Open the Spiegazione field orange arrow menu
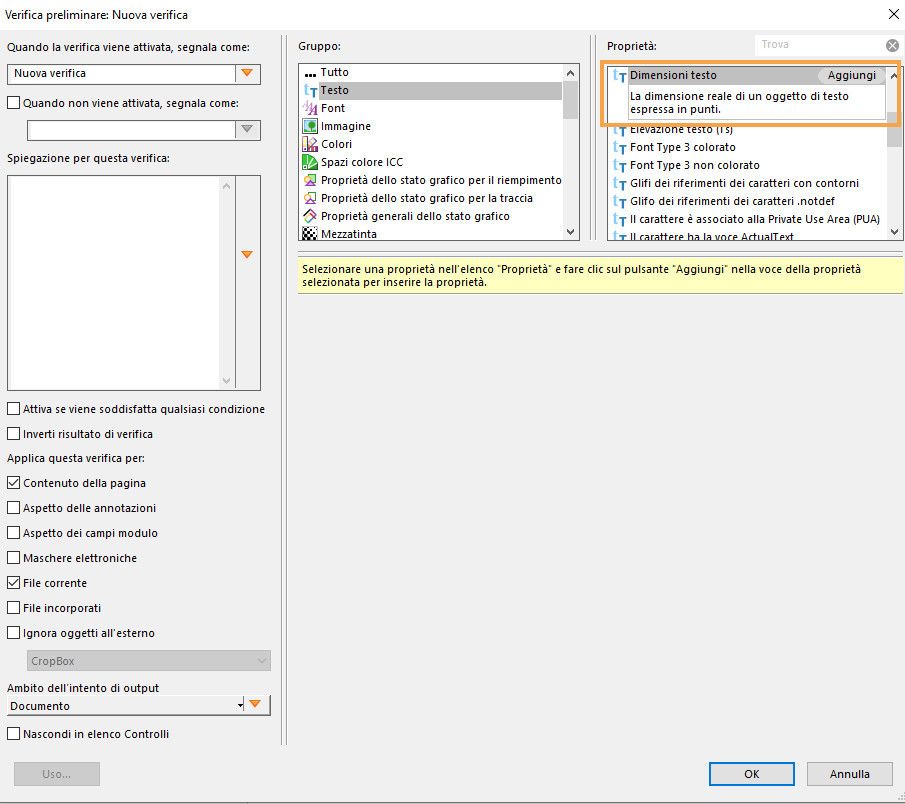The width and height of the screenshot is (905, 804). point(248,255)
